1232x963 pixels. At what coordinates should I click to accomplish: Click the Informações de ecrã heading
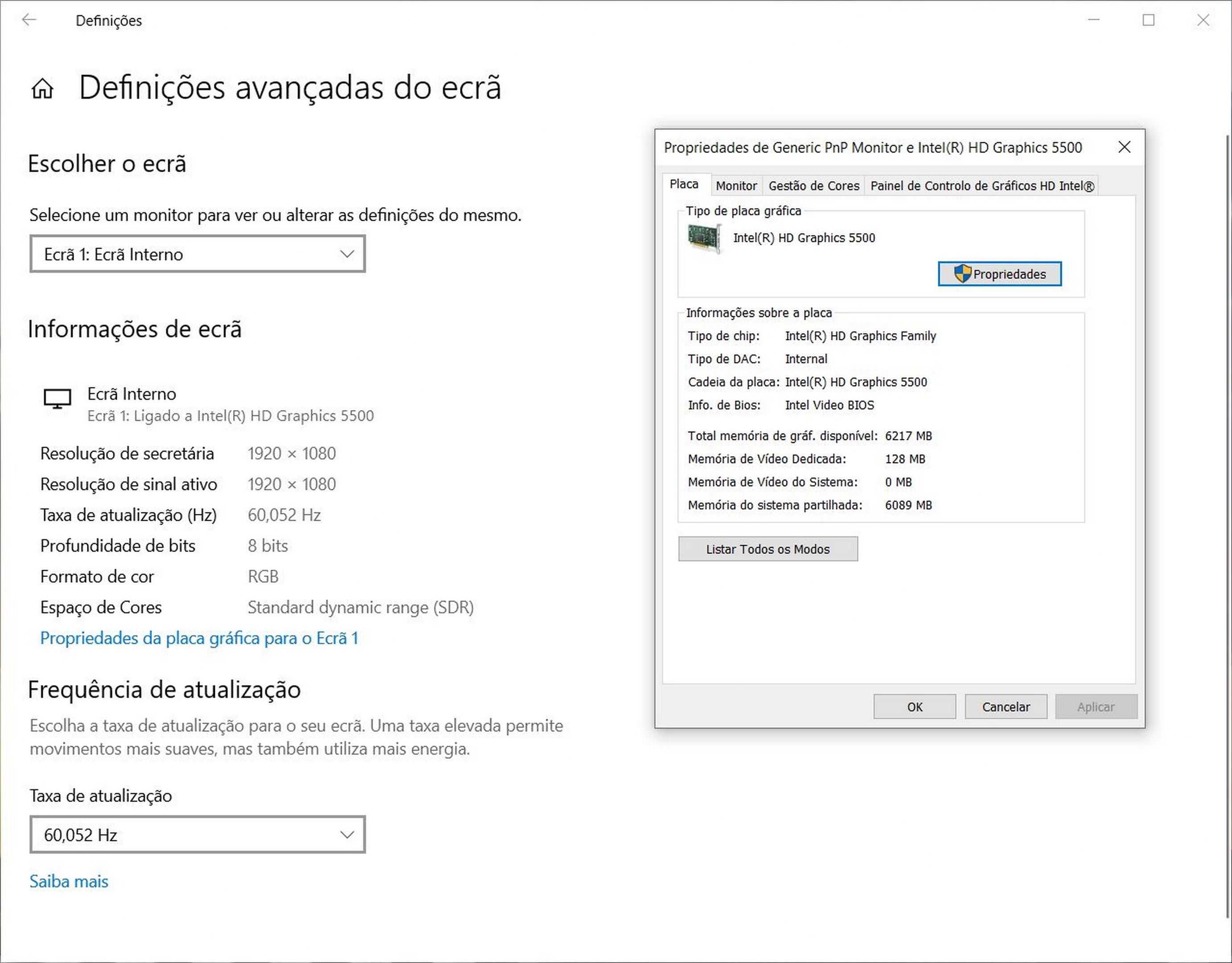(x=135, y=329)
